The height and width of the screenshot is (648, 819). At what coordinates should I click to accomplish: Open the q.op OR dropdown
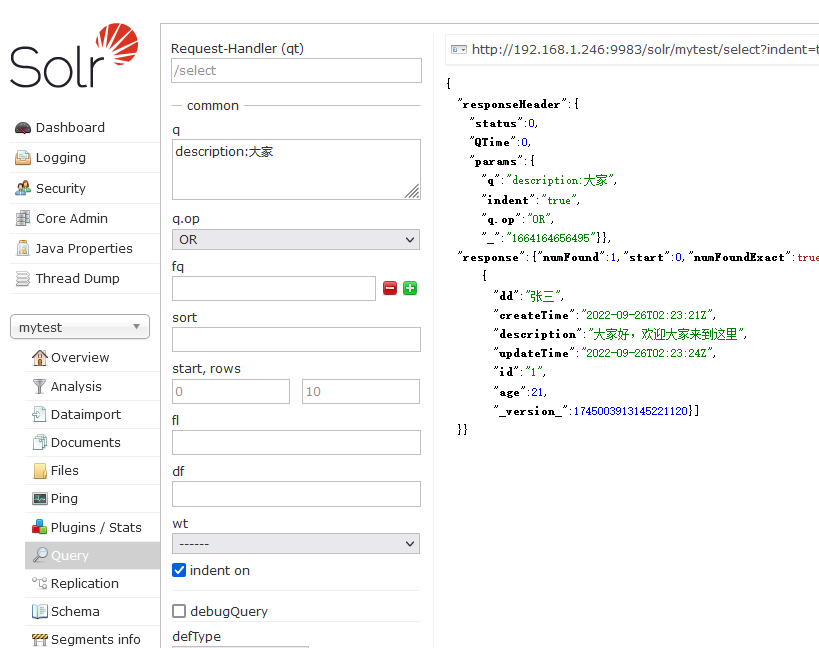[296, 240]
